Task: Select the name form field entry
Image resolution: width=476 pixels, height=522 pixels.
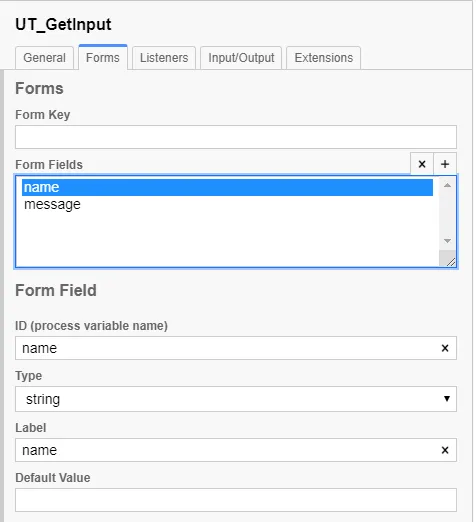Action: coord(227,187)
